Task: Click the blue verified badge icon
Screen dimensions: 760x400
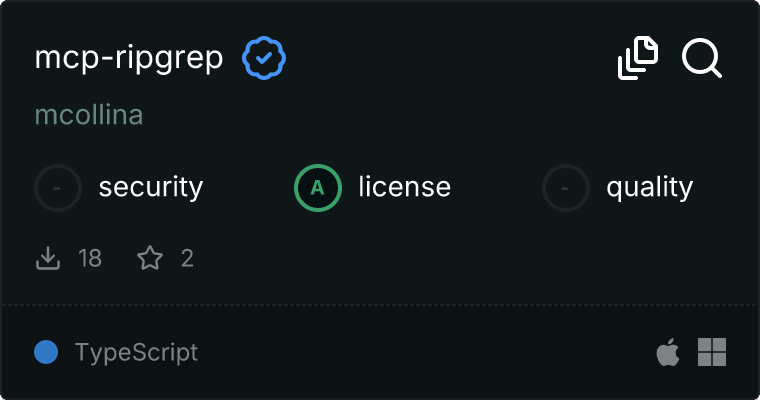Action: (264, 59)
